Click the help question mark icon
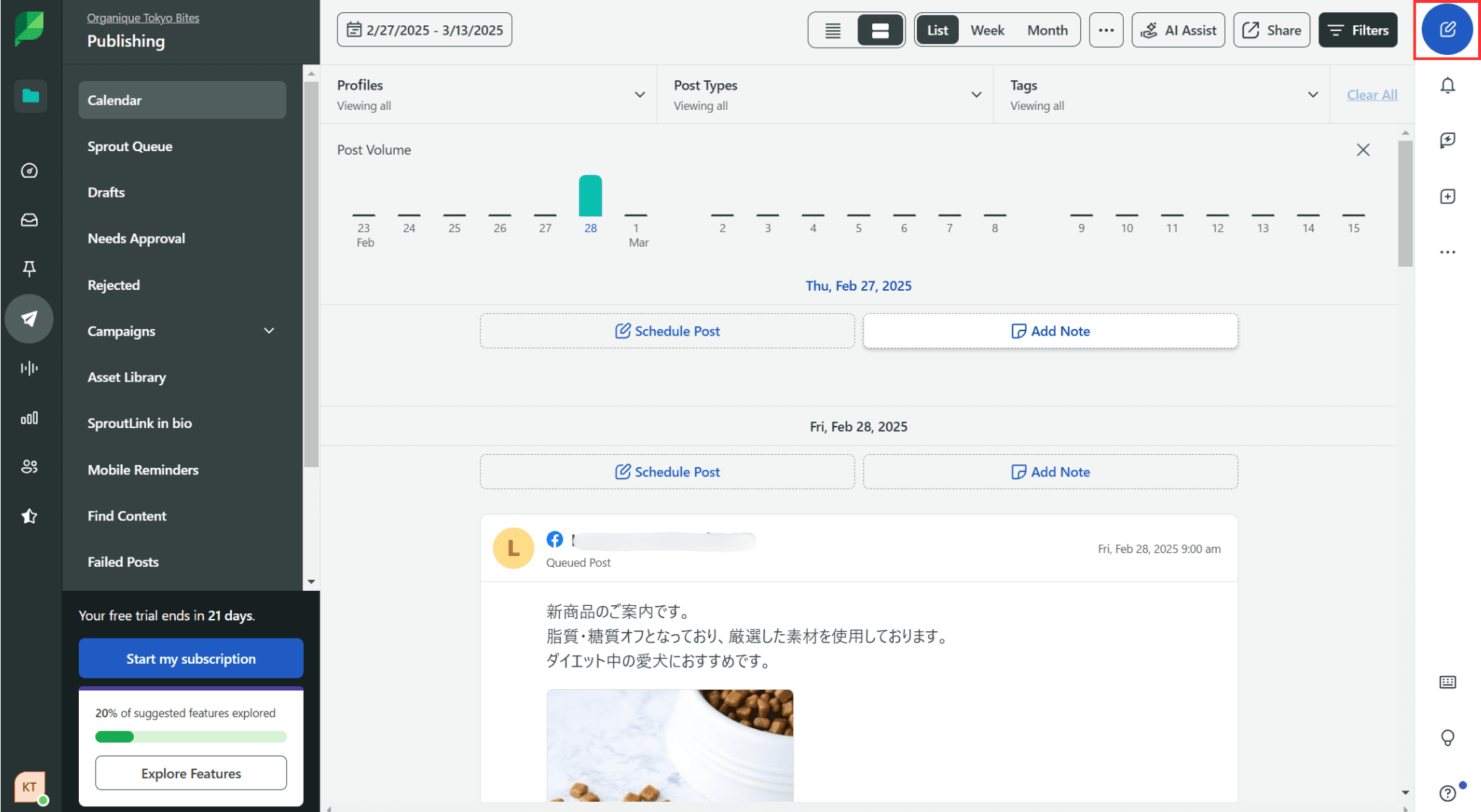1481x812 pixels. point(1447,793)
